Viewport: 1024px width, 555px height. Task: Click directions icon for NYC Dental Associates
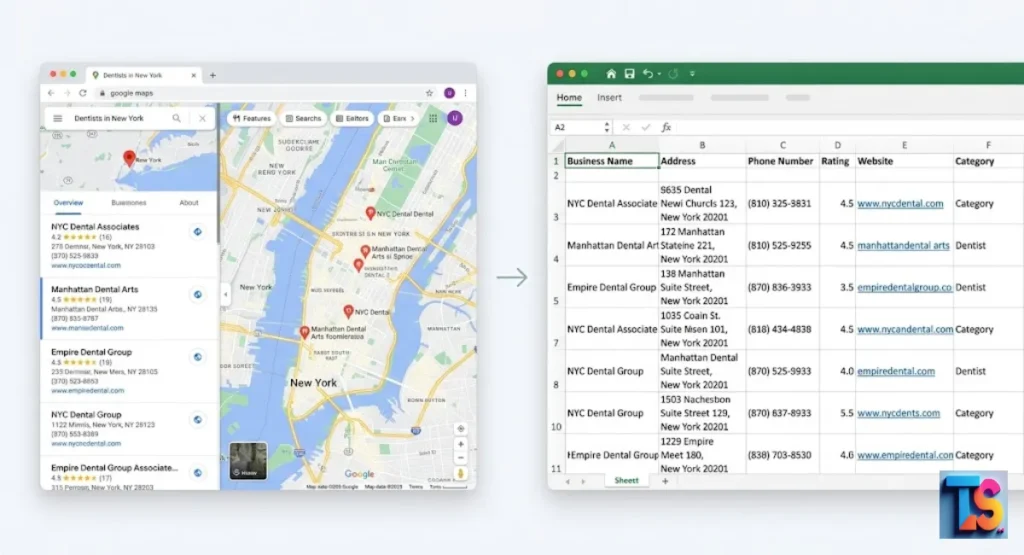tap(197, 232)
